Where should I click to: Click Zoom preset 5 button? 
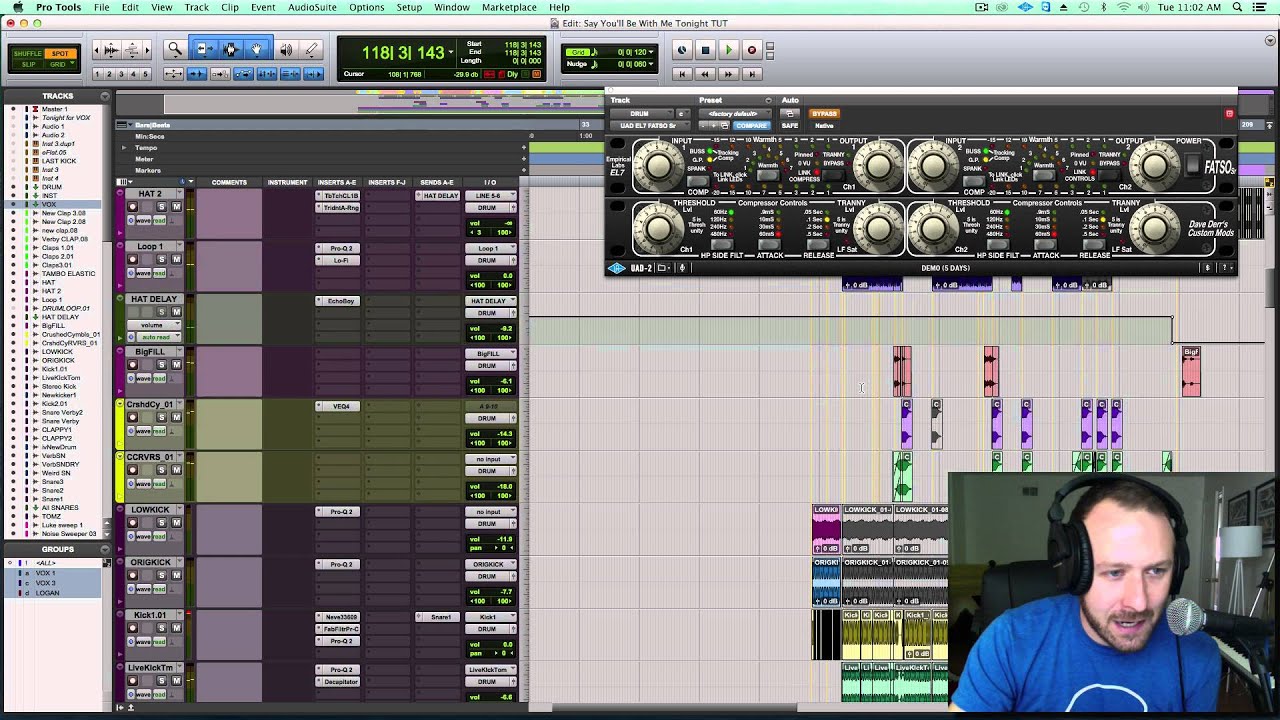point(146,74)
